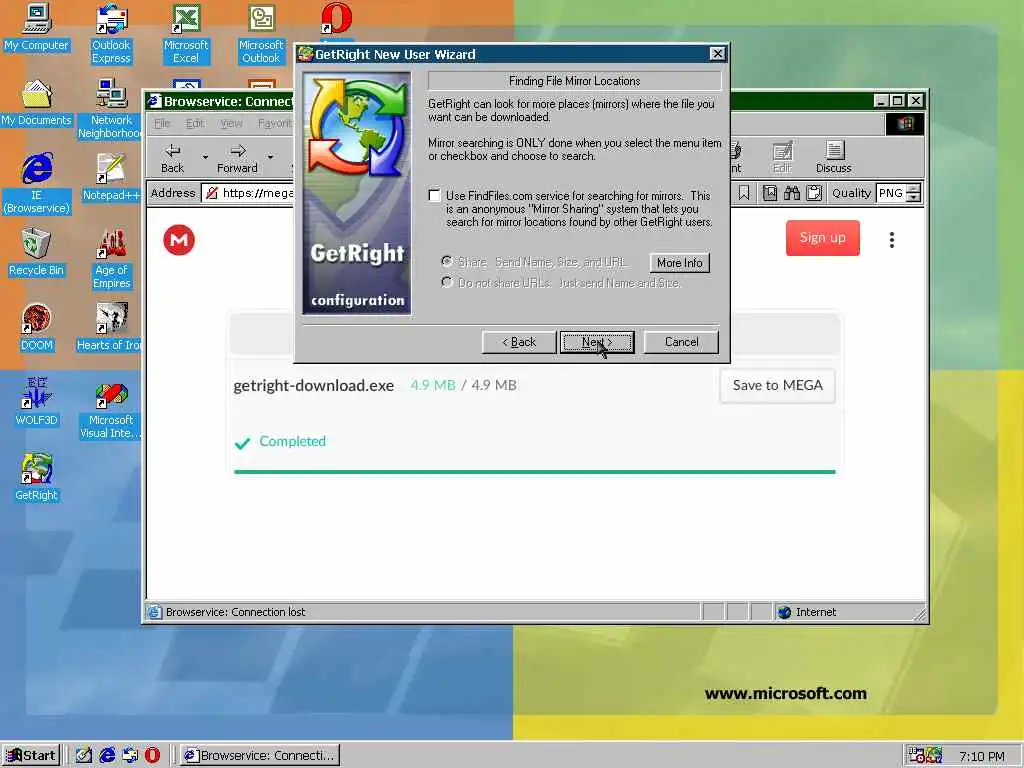Select the Recycle Bin icon

click(36, 253)
